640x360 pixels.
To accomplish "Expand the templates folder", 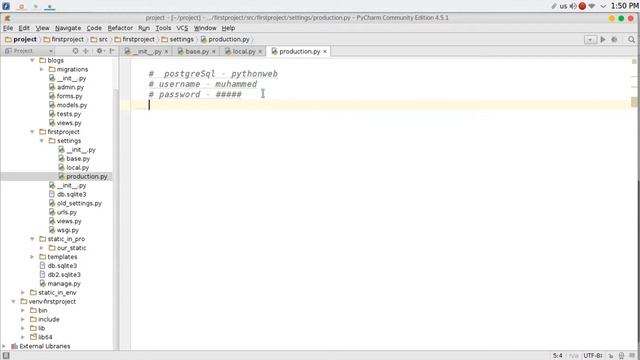I will pyautogui.click(x=32, y=257).
